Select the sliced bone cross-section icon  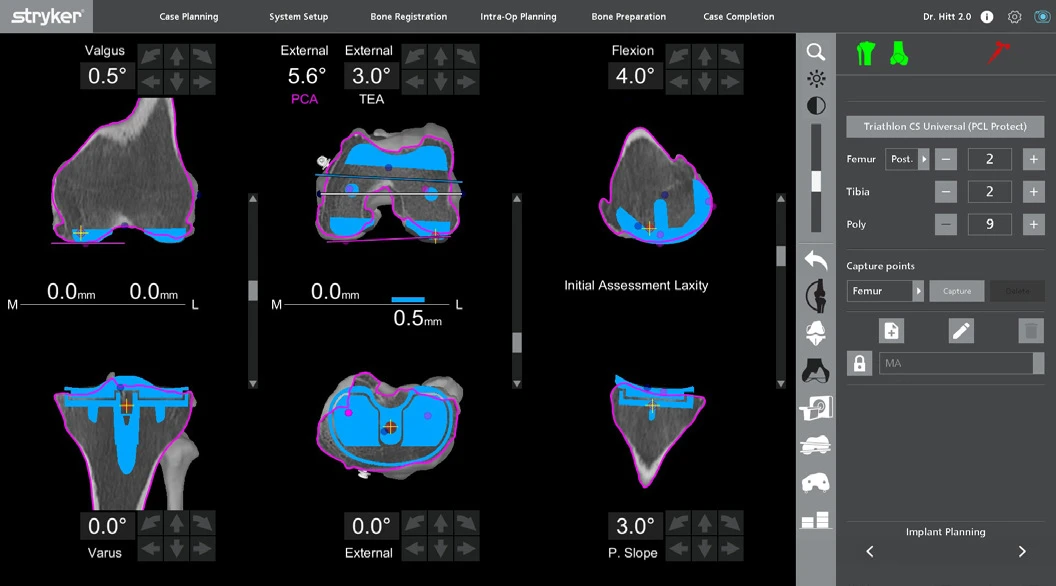click(816, 445)
